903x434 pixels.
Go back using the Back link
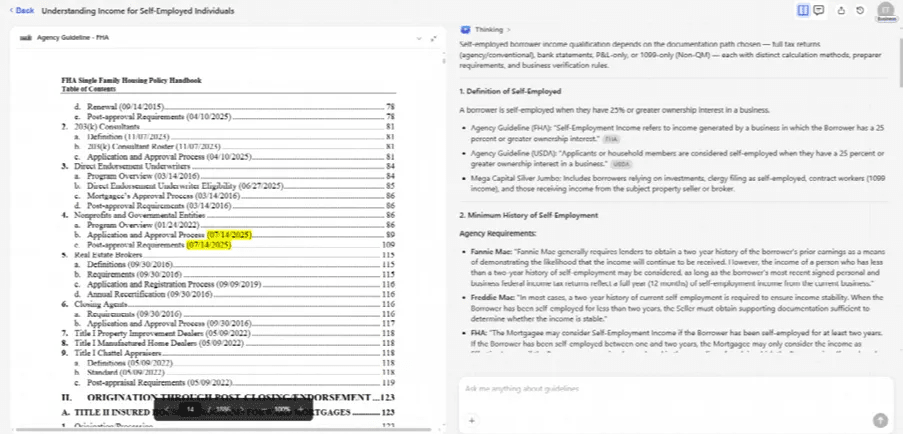tap(21, 10)
